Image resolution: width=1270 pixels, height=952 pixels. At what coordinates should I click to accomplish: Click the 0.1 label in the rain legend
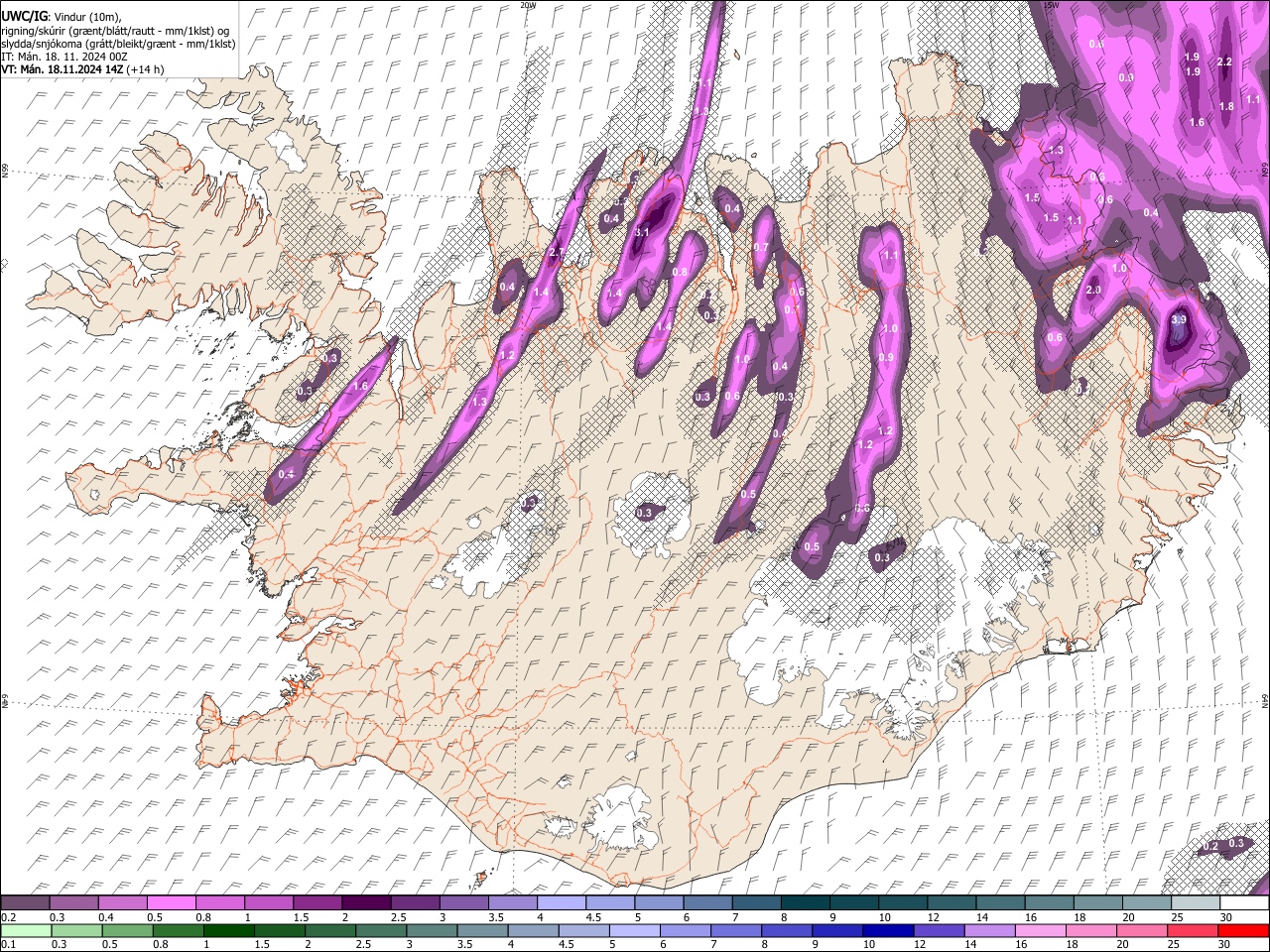pos(8,944)
